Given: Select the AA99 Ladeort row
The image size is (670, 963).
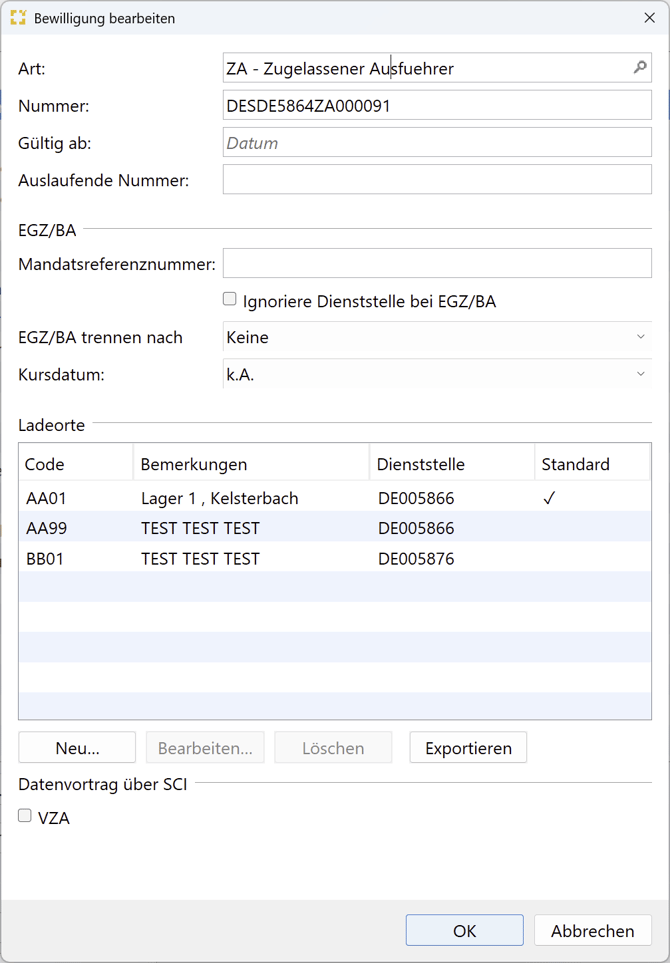Looking at the screenshot, I should (x=200, y=528).
